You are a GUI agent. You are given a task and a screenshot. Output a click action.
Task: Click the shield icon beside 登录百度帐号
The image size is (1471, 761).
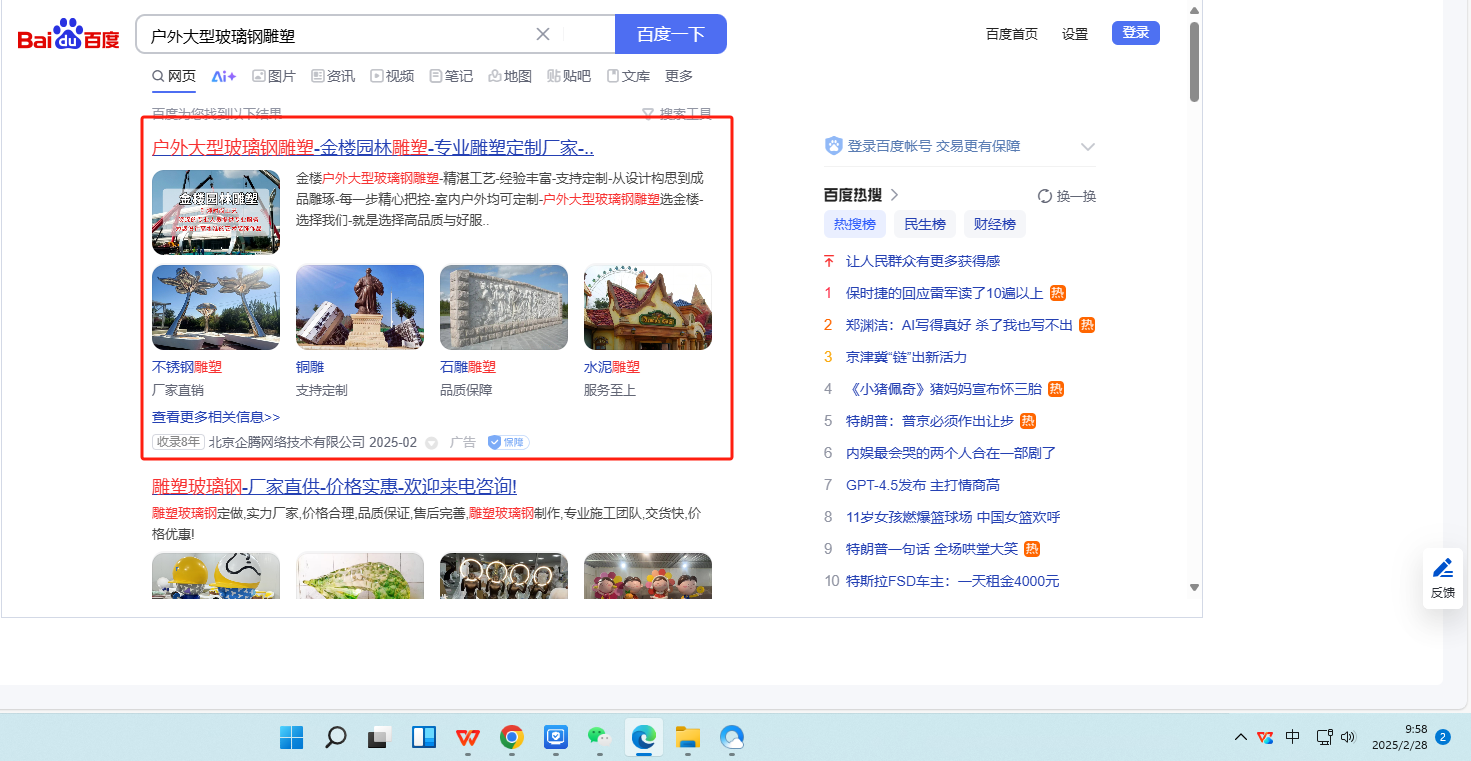coord(834,146)
